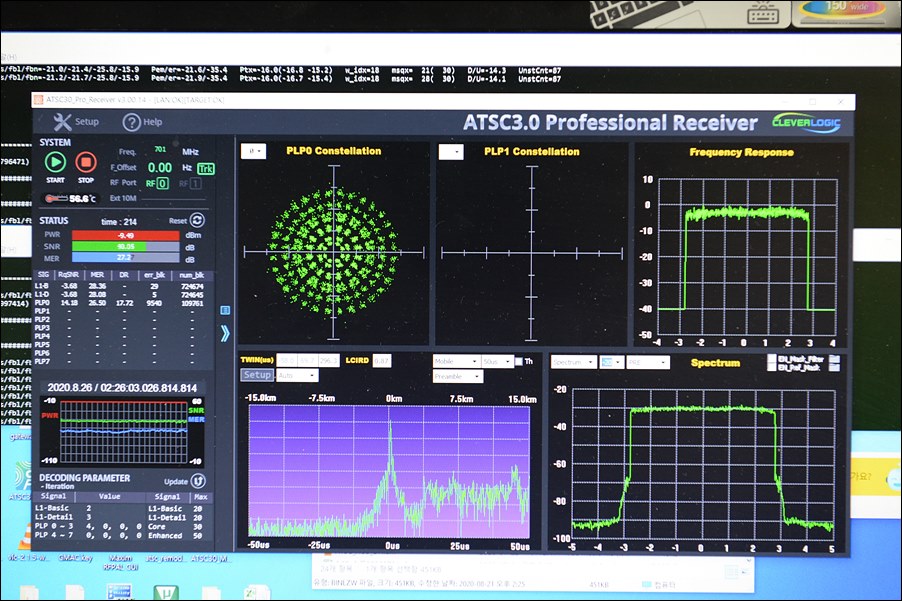Click the first TWIN(us) value field
Image resolution: width=902 pixels, height=601 pixels.
[286, 361]
